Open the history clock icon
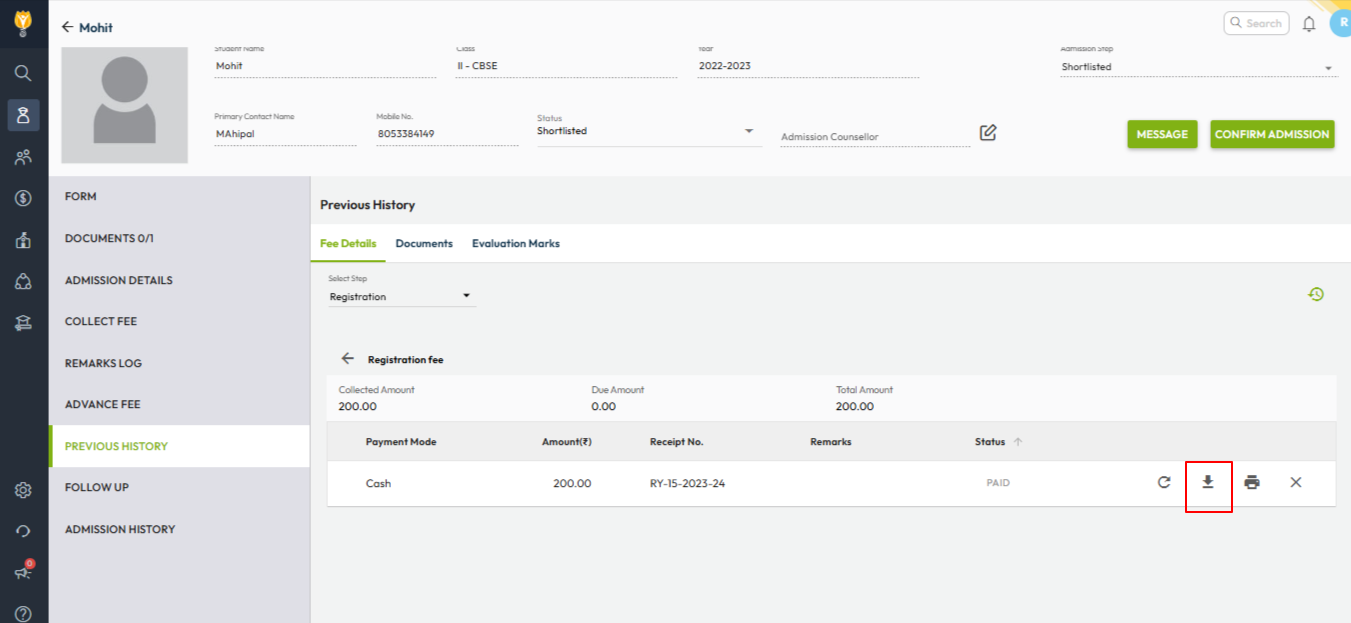 [x=1316, y=294]
